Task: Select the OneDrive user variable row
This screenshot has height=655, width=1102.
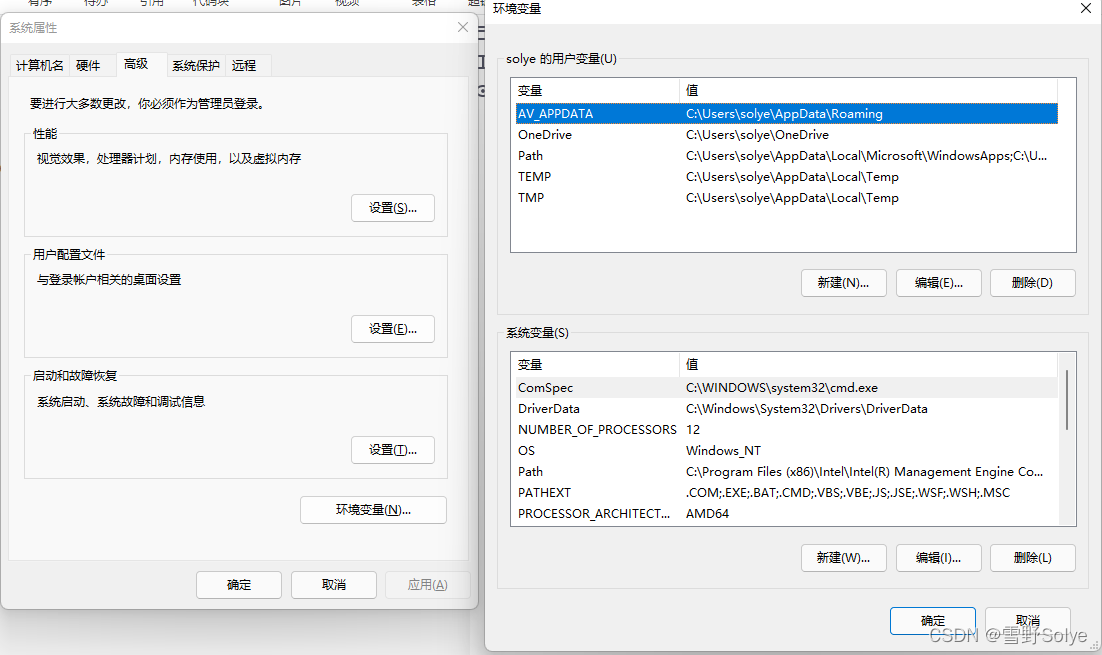Action: [x=786, y=134]
